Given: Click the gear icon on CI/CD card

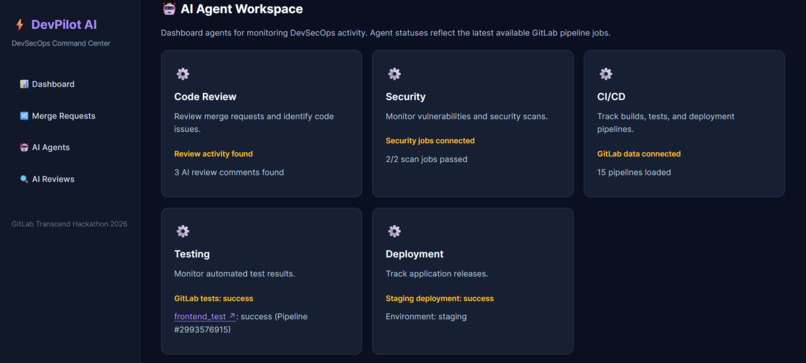Looking at the screenshot, I should (x=606, y=74).
